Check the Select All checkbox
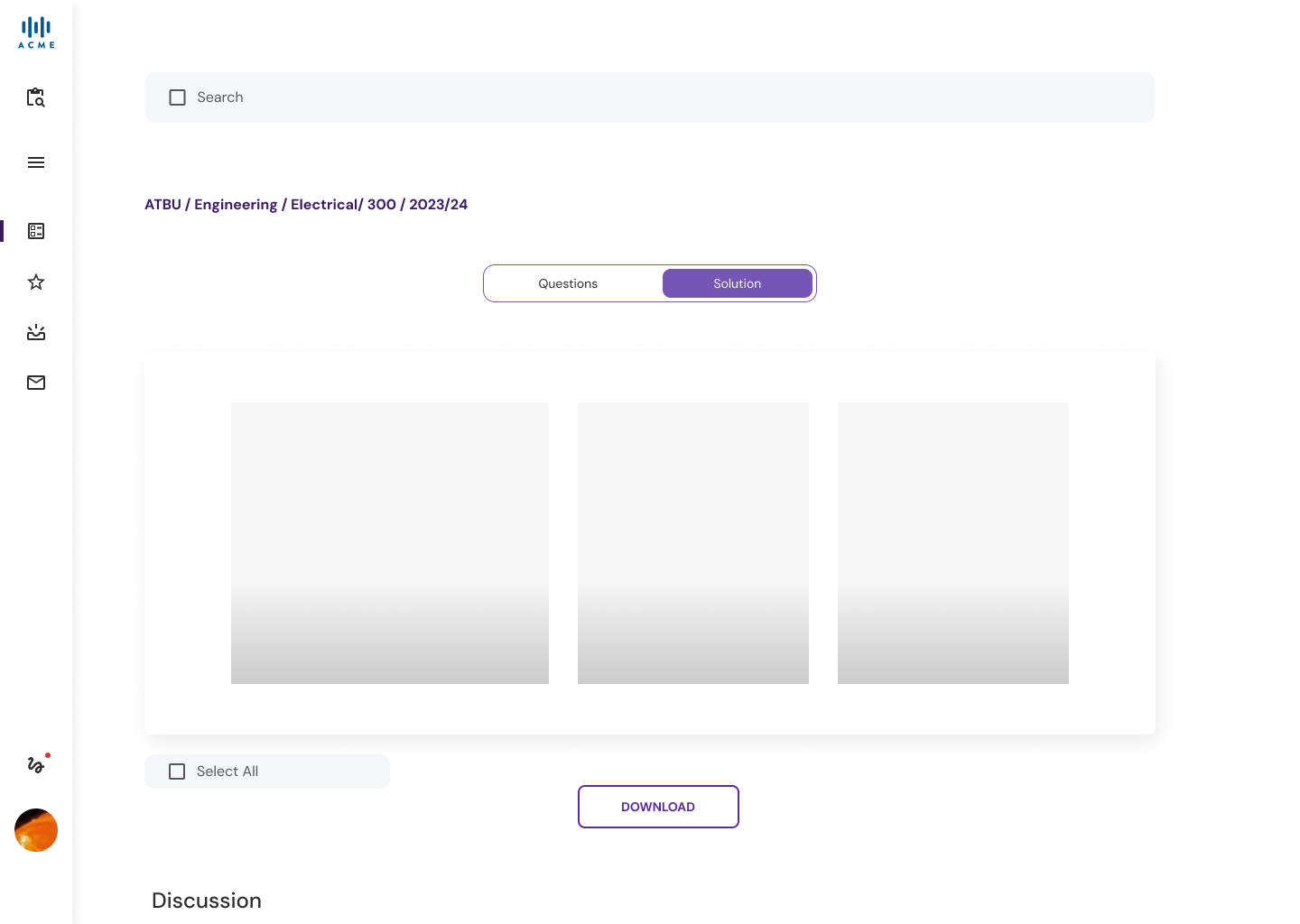The height and width of the screenshot is (924, 1300). tap(178, 772)
